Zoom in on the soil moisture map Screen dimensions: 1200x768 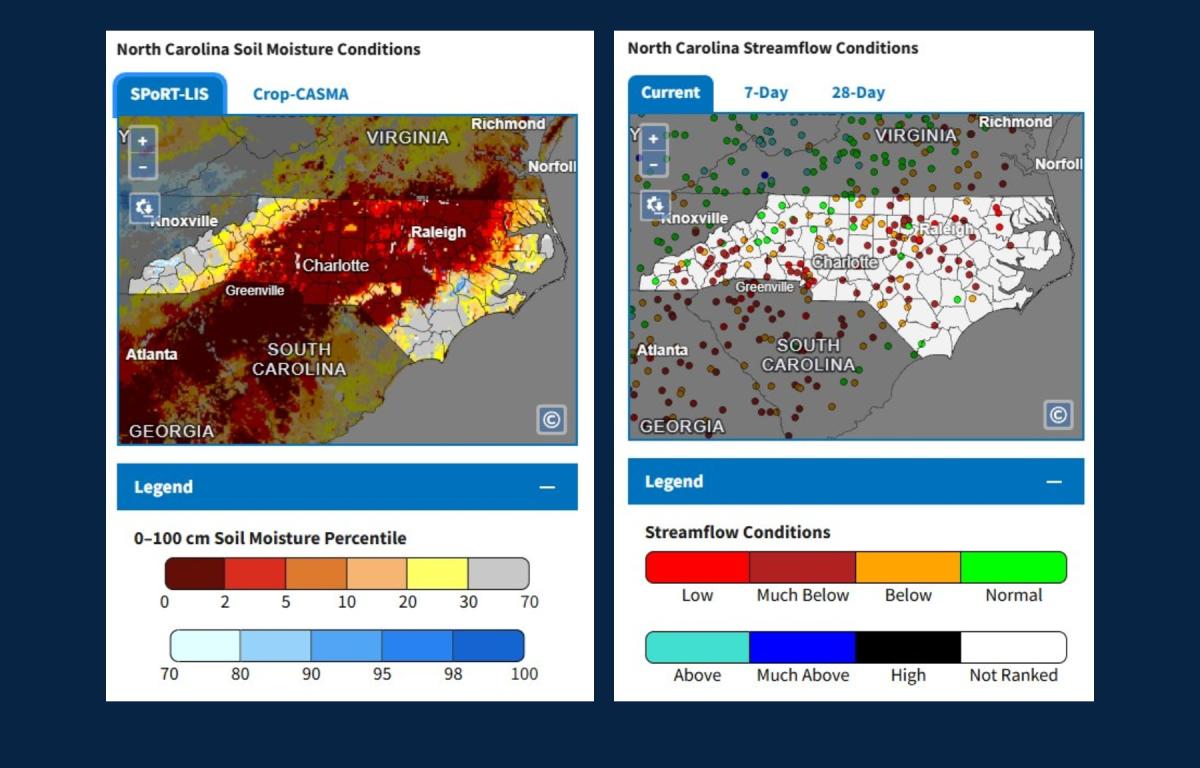[x=142, y=140]
